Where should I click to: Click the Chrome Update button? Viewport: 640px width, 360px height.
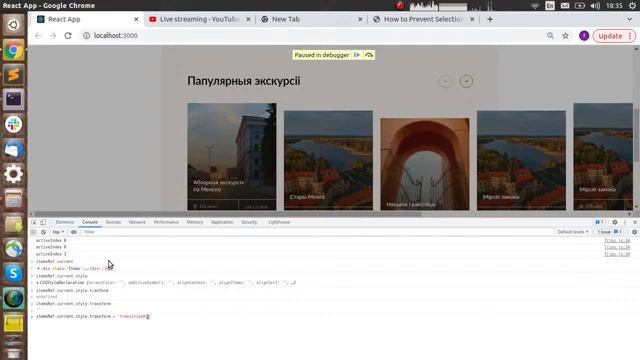[614, 36]
